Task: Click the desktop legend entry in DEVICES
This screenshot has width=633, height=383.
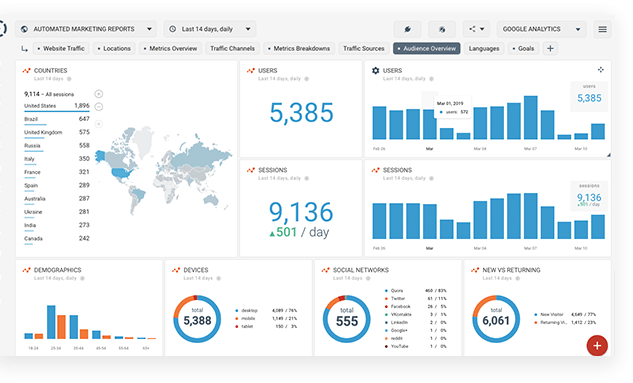Action: tap(266, 310)
